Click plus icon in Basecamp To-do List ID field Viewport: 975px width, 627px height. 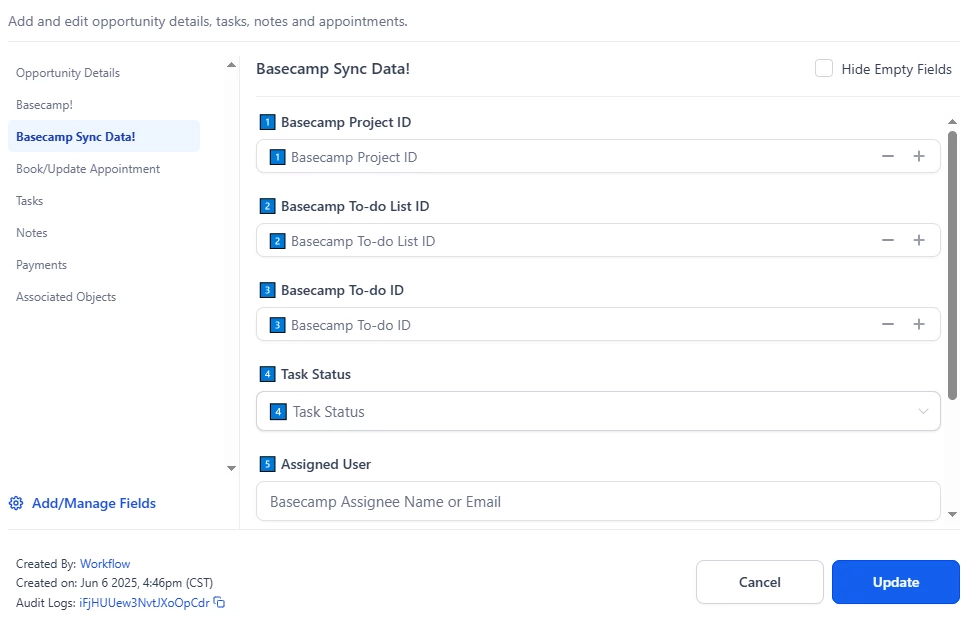click(x=919, y=240)
